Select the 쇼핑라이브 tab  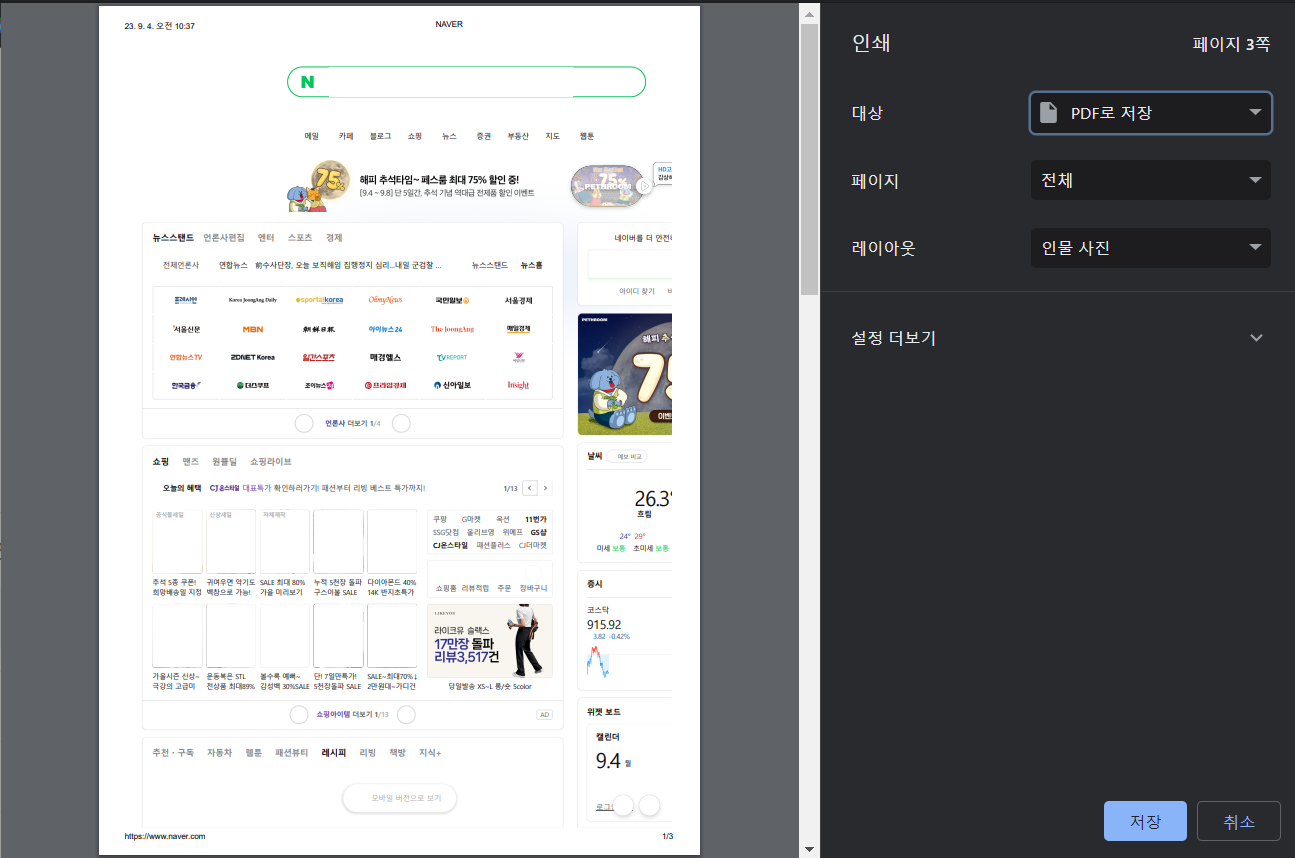[x=271, y=462]
